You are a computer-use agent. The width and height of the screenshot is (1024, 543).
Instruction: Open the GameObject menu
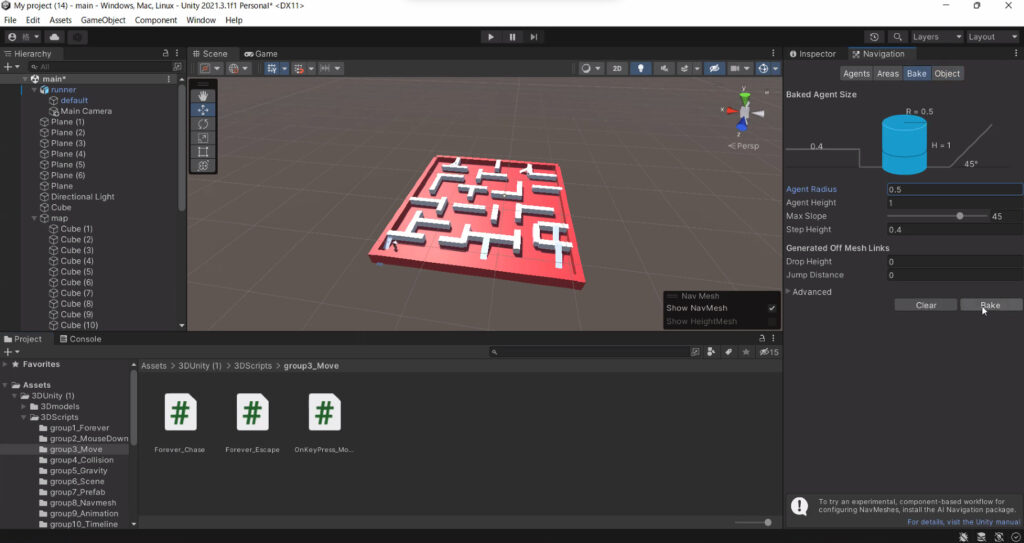coord(103,20)
